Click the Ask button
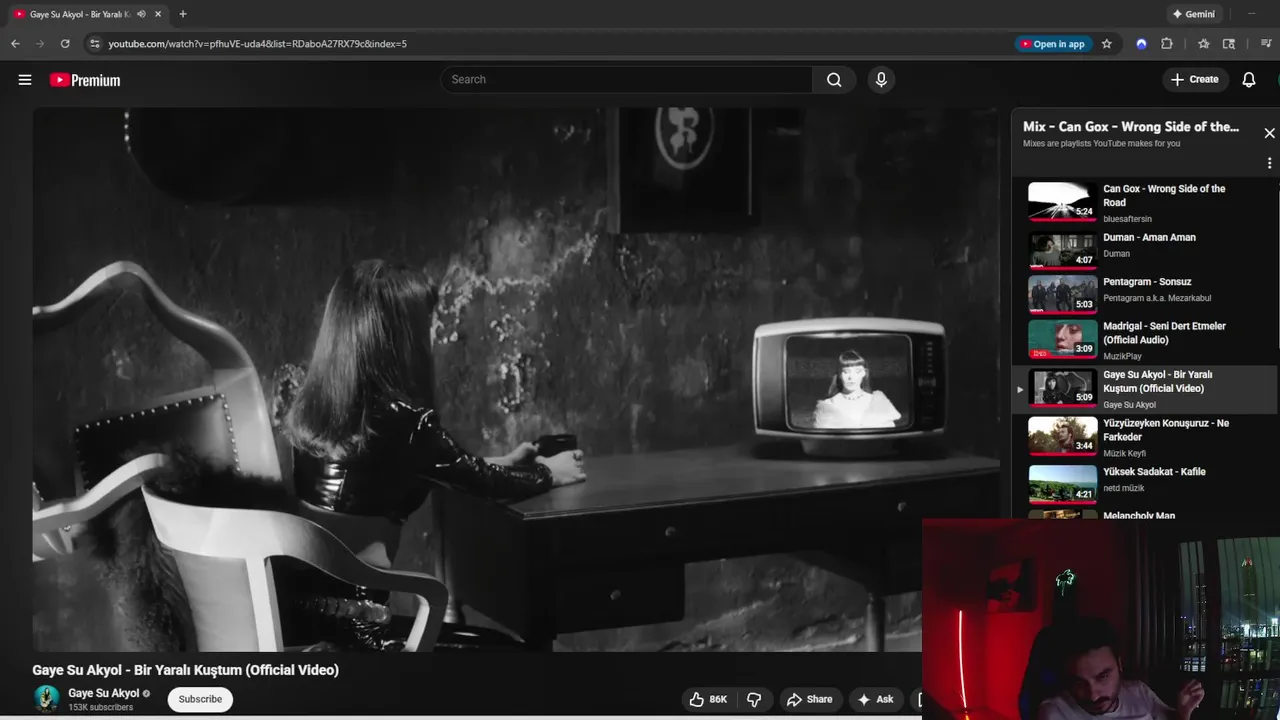Screen dimensions: 1280x720 pos(875,699)
